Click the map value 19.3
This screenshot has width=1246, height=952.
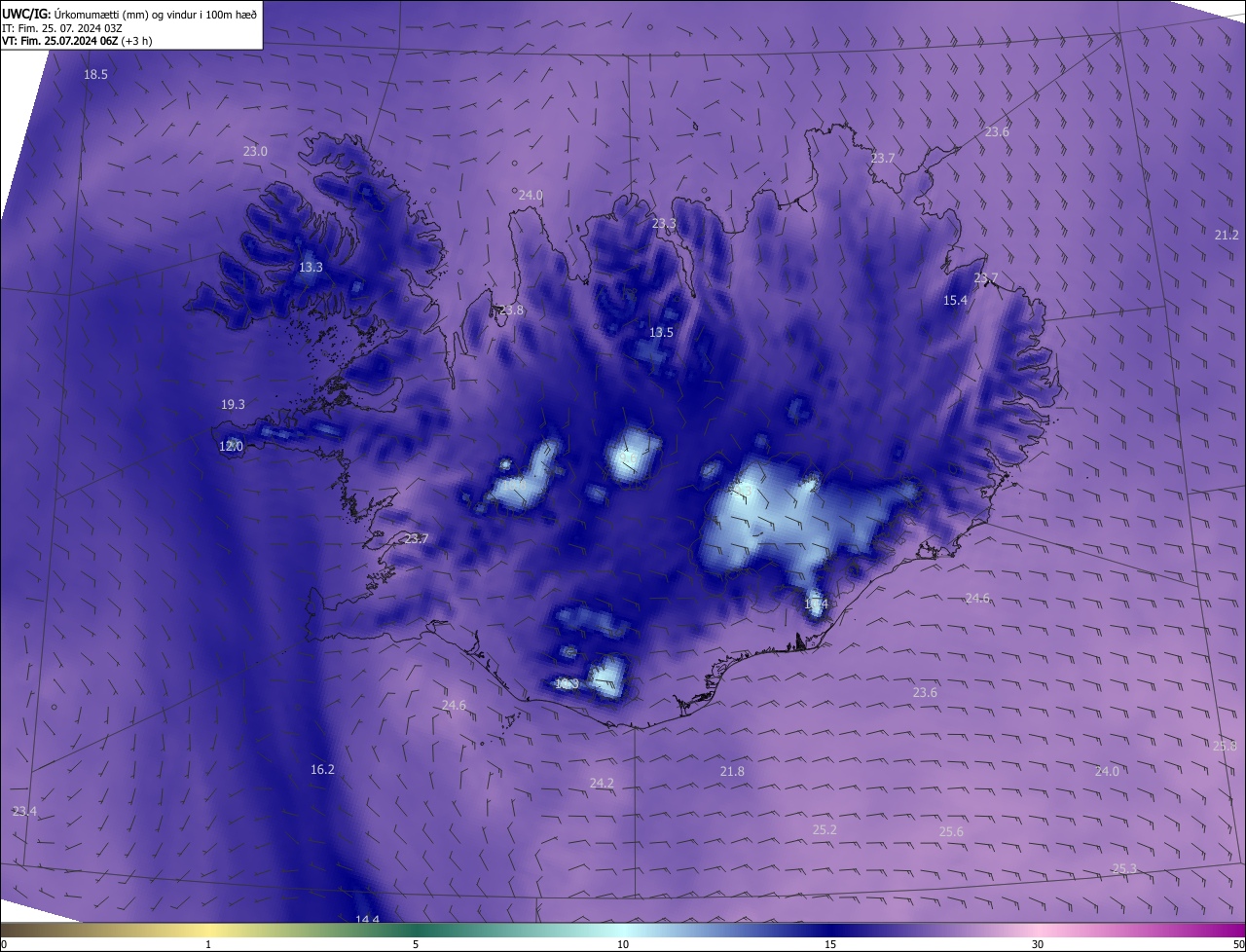[x=233, y=405]
